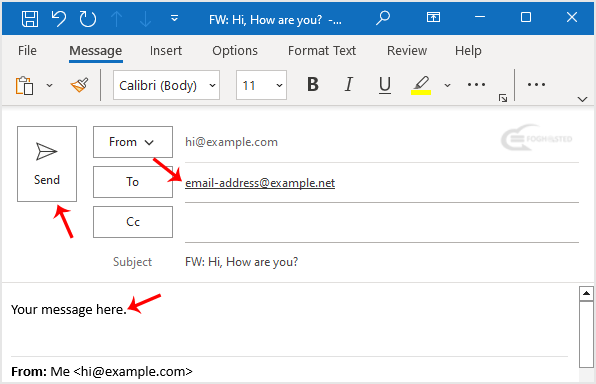Screen dimensions: 596x384
Task: Switch to the Insert tab
Action: tap(166, 51)
